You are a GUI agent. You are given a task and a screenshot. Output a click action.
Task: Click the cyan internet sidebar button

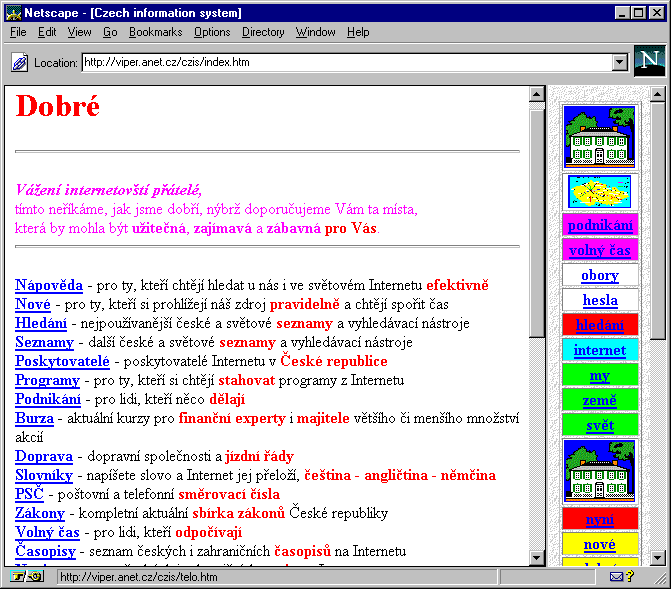click(600, 350)
